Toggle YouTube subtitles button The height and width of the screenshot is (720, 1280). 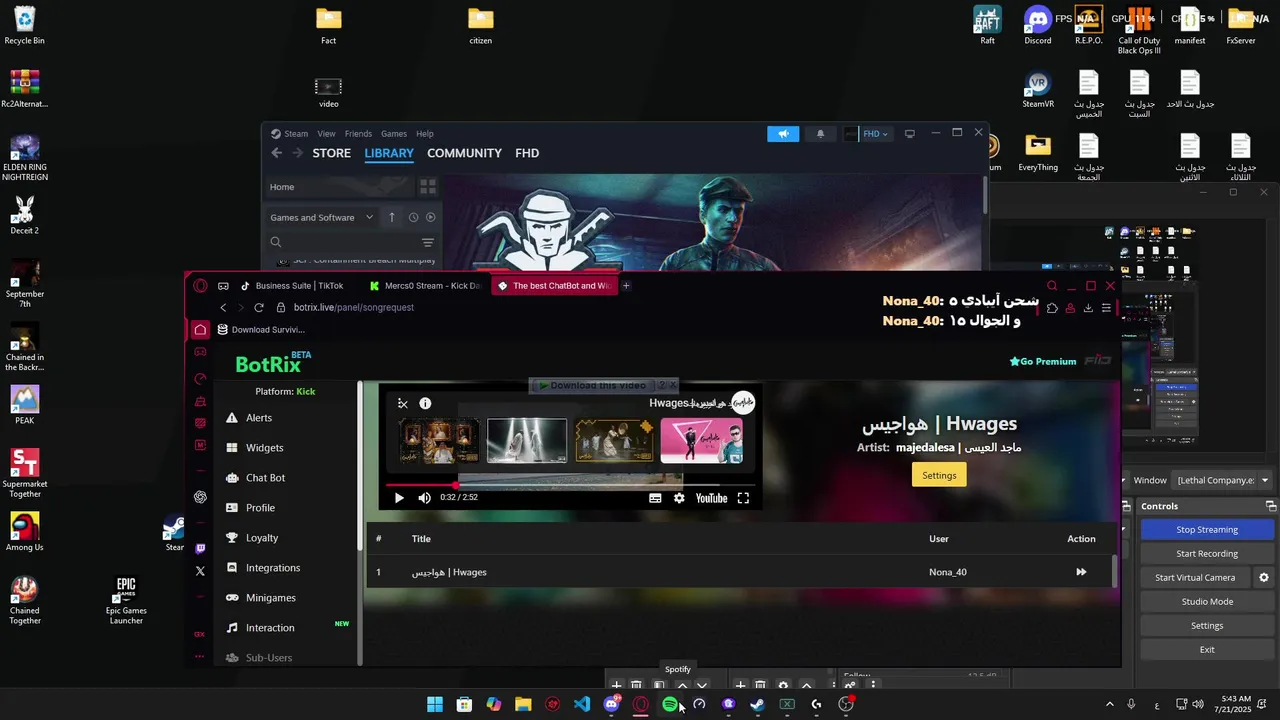tap(655, 498)
